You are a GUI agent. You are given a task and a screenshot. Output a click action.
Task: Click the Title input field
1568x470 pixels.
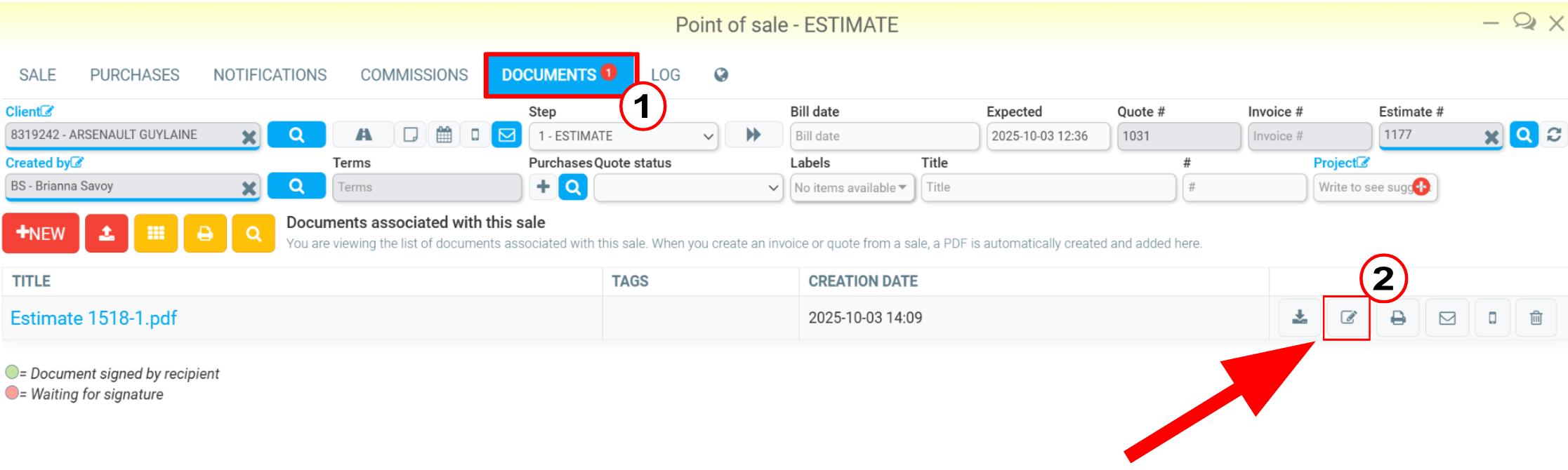(x=1048, y=188)
